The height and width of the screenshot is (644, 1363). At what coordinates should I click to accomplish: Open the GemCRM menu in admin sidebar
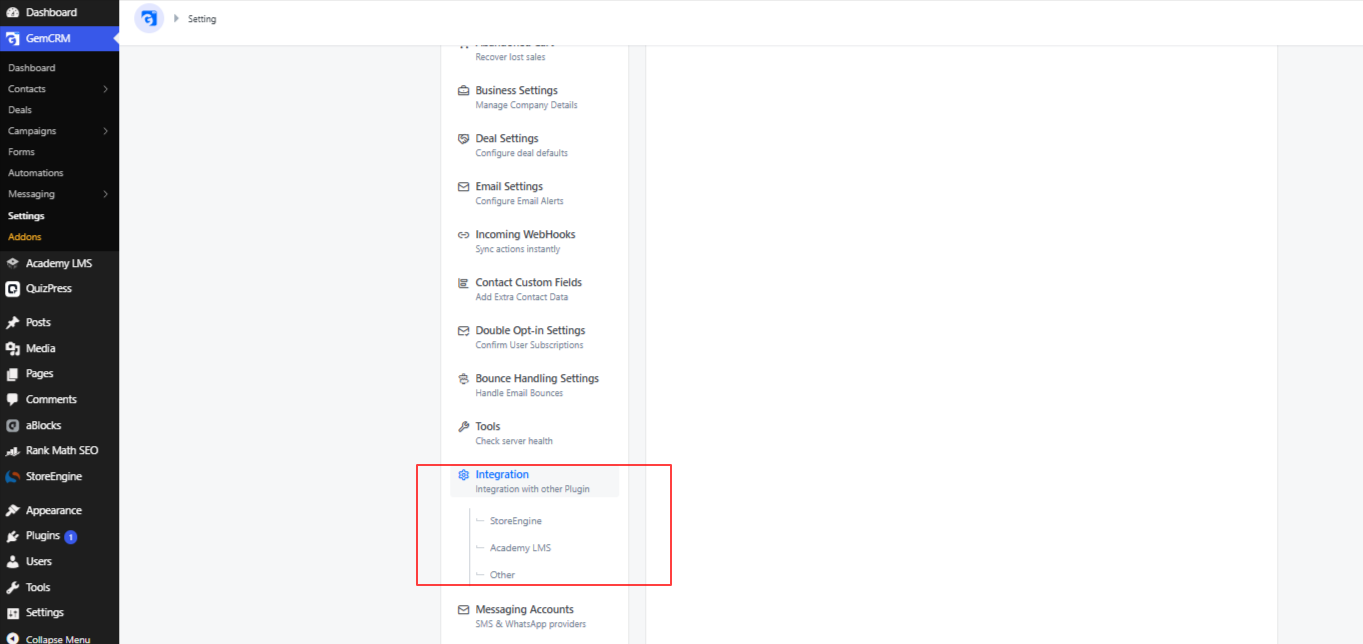(x=59, y=39)
